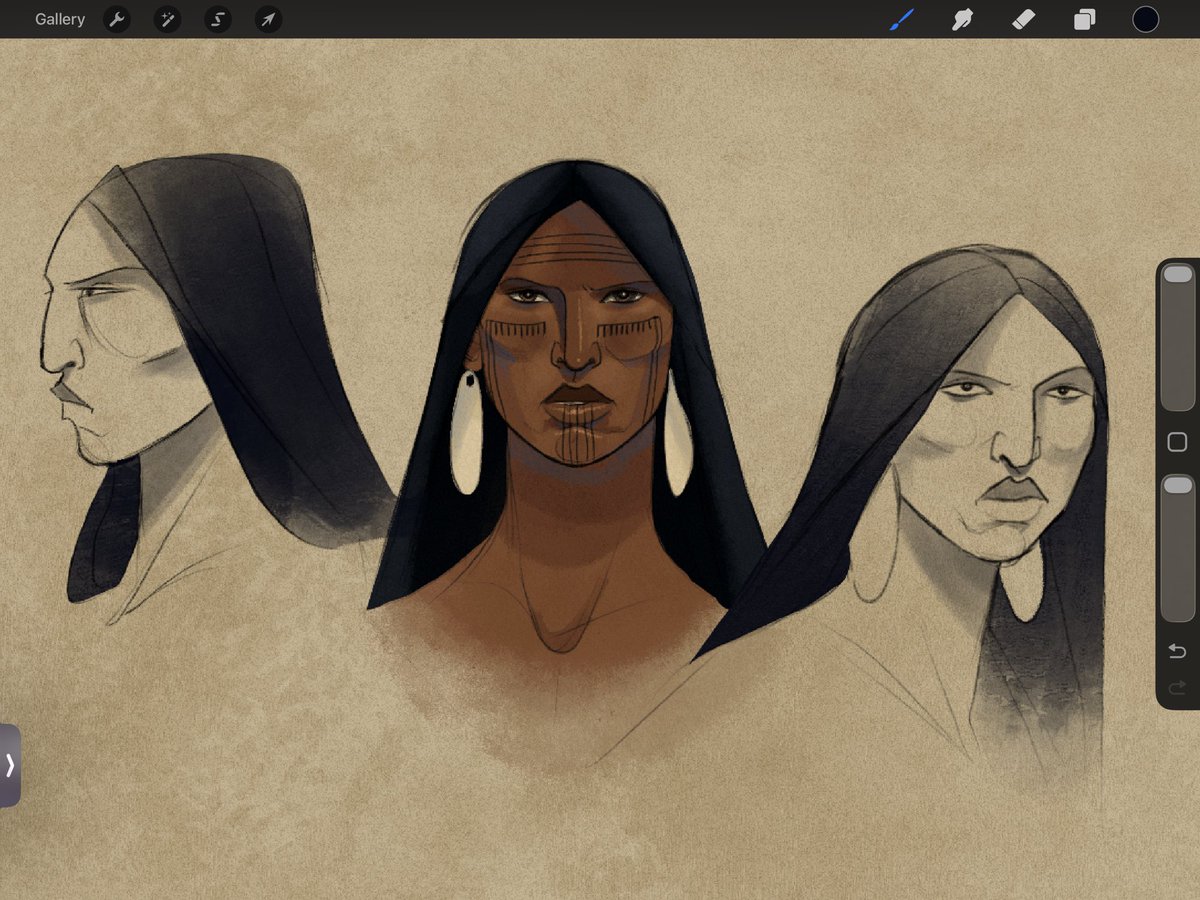
Task: Tap the brush size slider
Action: (x=1178, y=337)
